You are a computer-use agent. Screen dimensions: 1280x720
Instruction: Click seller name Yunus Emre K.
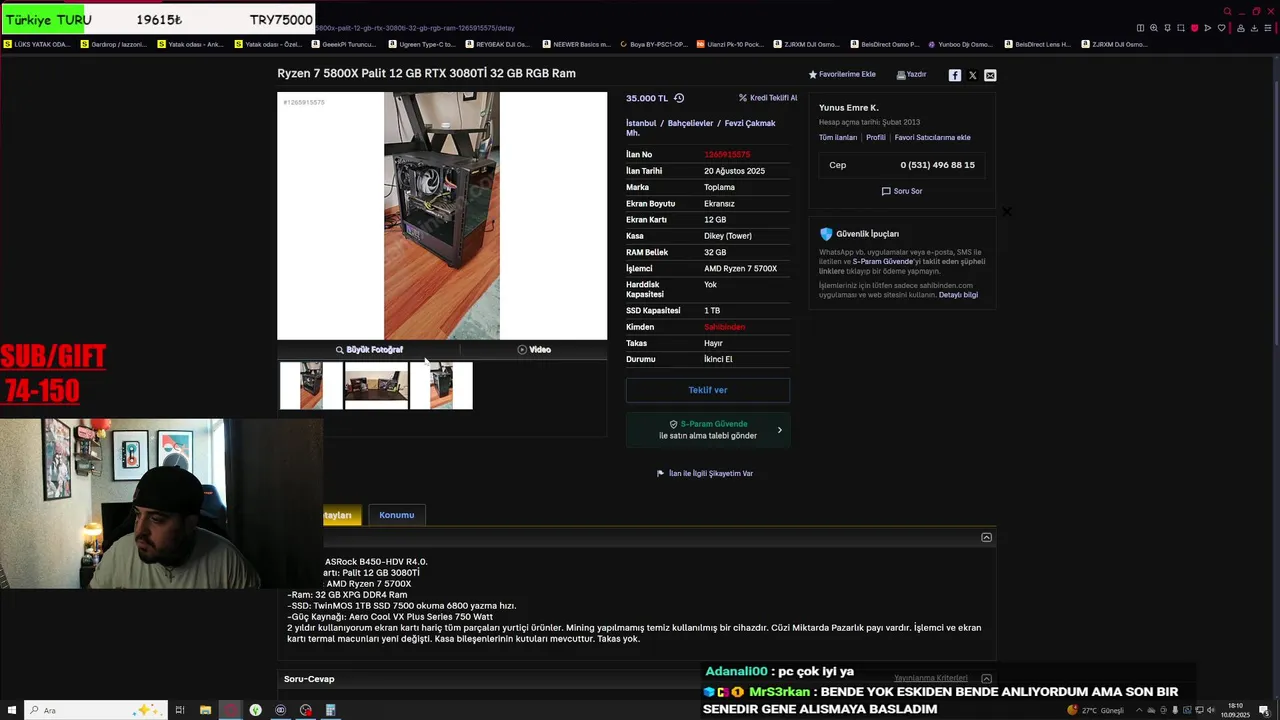click(849, 107)
